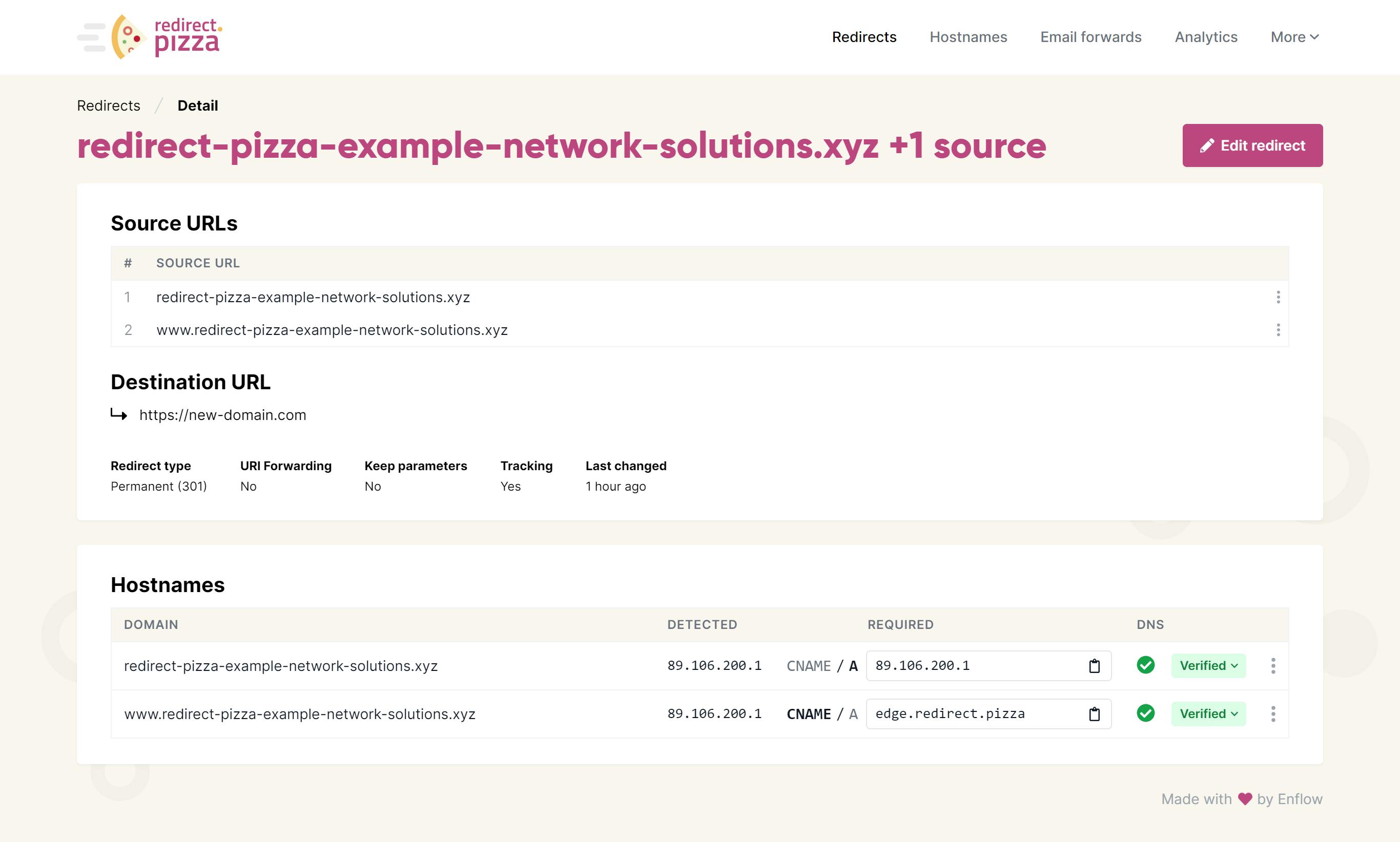Expand the More navigation menu
The height and width of the screenshot is (842, 1400).
tap(1294, 37)
